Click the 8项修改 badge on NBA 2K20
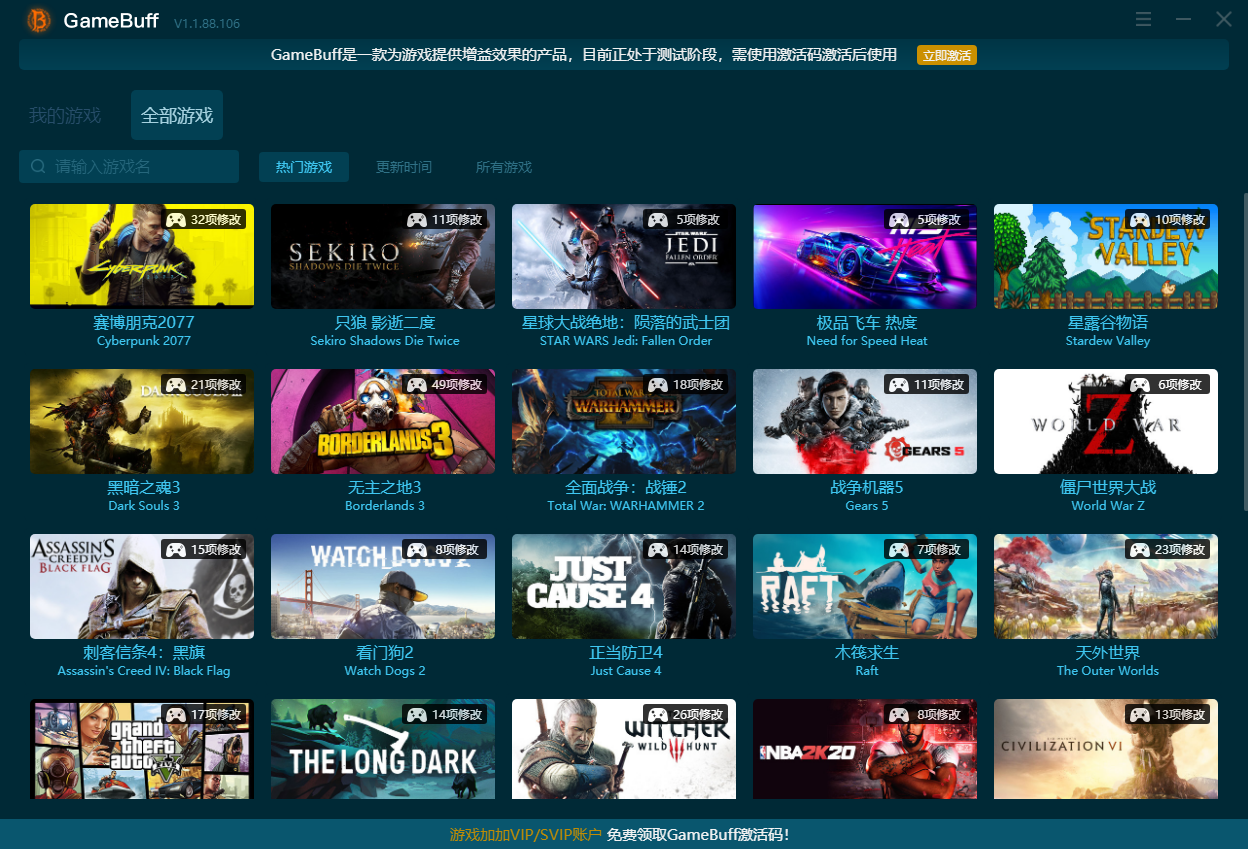Screen dimensions: 1248x849 click(x=927, y=714)
